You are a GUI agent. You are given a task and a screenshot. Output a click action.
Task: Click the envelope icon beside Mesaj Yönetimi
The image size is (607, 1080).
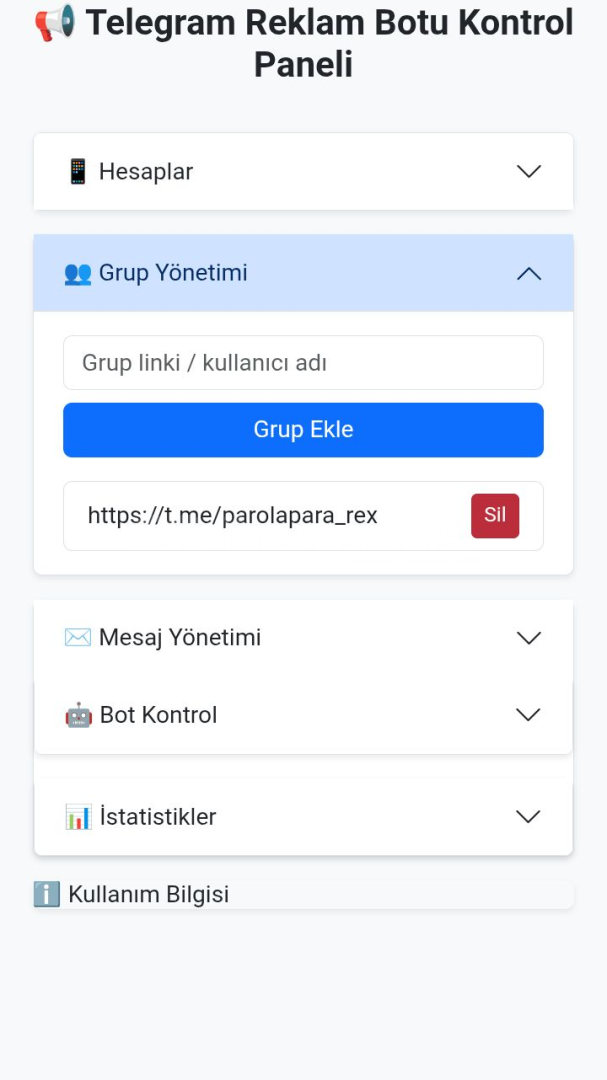(x=78, y=637)
